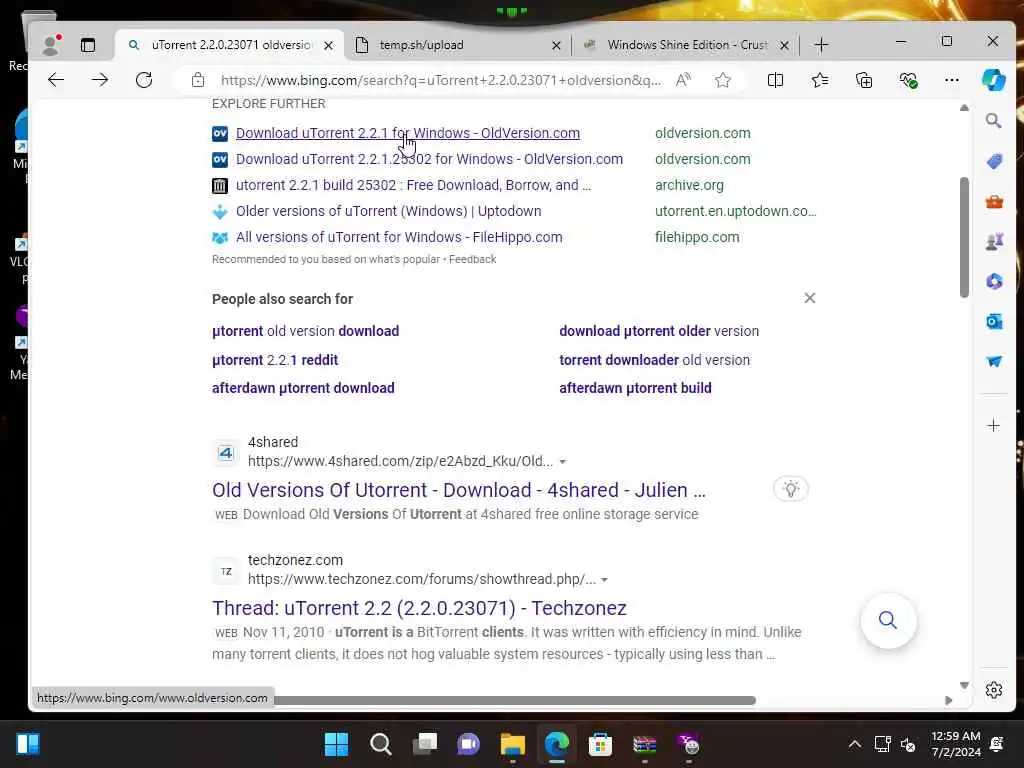Open Older versions of uTorrent Uptodown link

click(x=388, y=212)
